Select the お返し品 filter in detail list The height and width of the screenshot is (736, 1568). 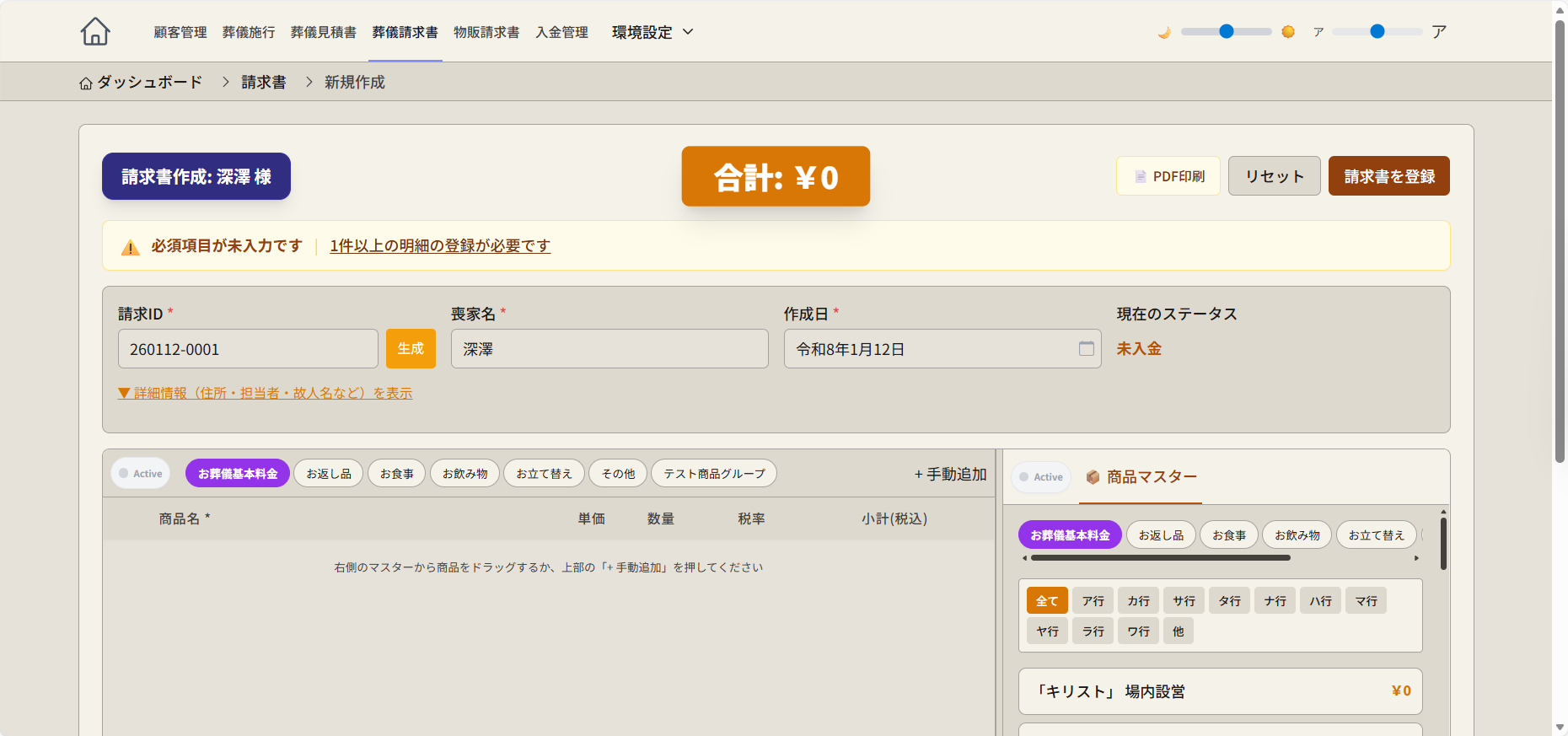coord(329,474)
